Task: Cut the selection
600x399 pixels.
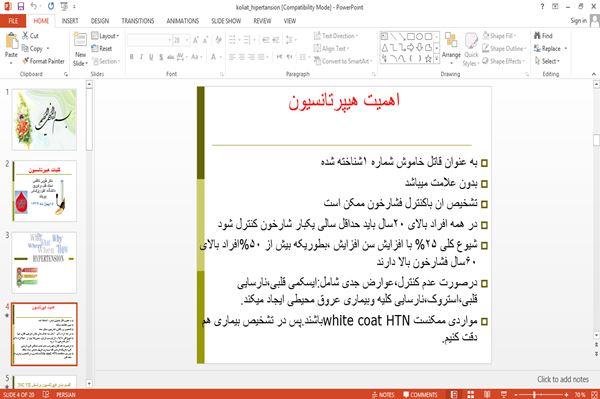Action: pos(30,36)
